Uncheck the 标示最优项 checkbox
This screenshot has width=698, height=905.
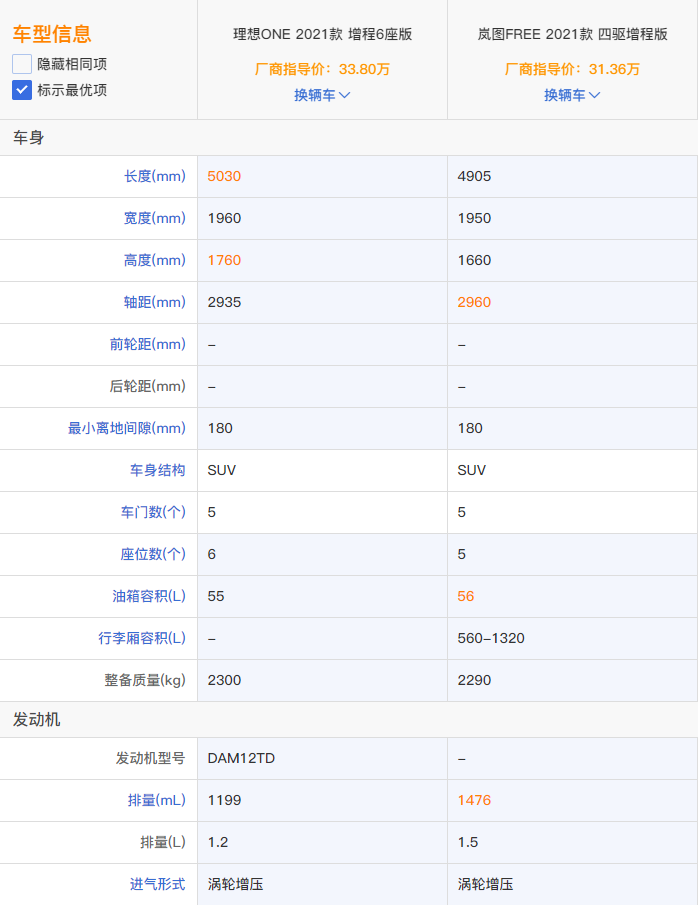22,90
